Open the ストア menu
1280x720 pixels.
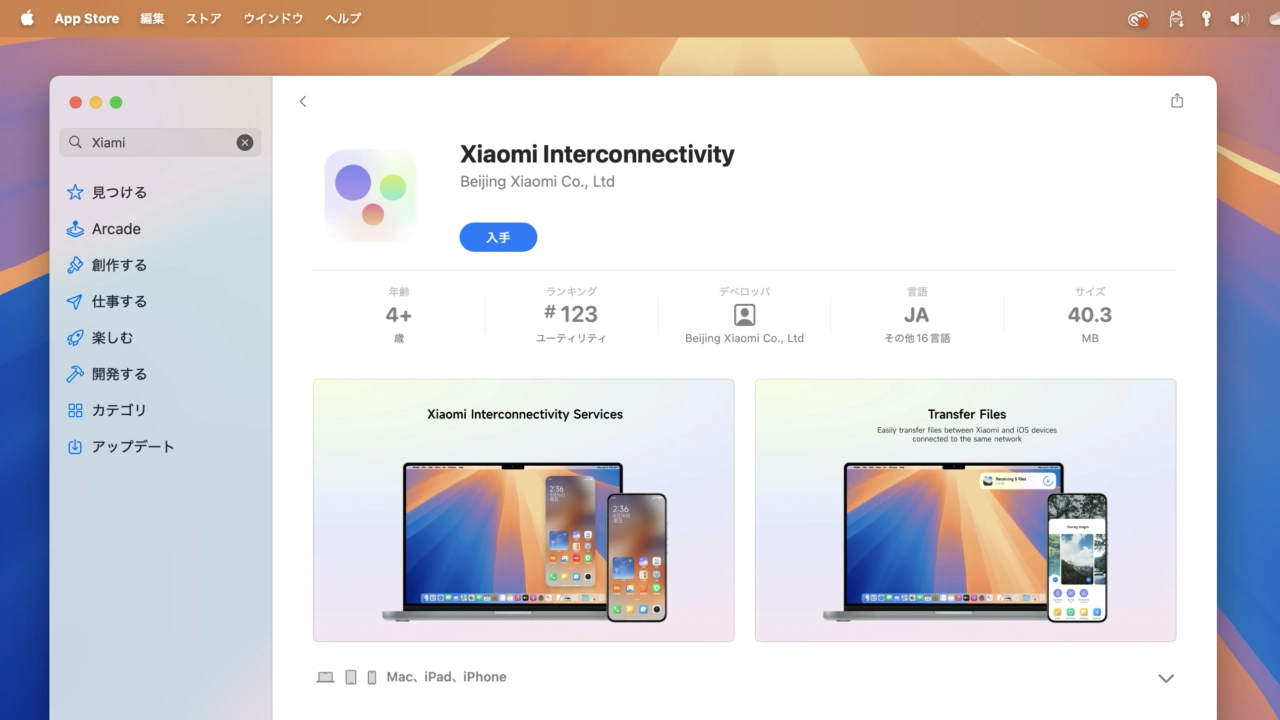[x=204, y=18]
